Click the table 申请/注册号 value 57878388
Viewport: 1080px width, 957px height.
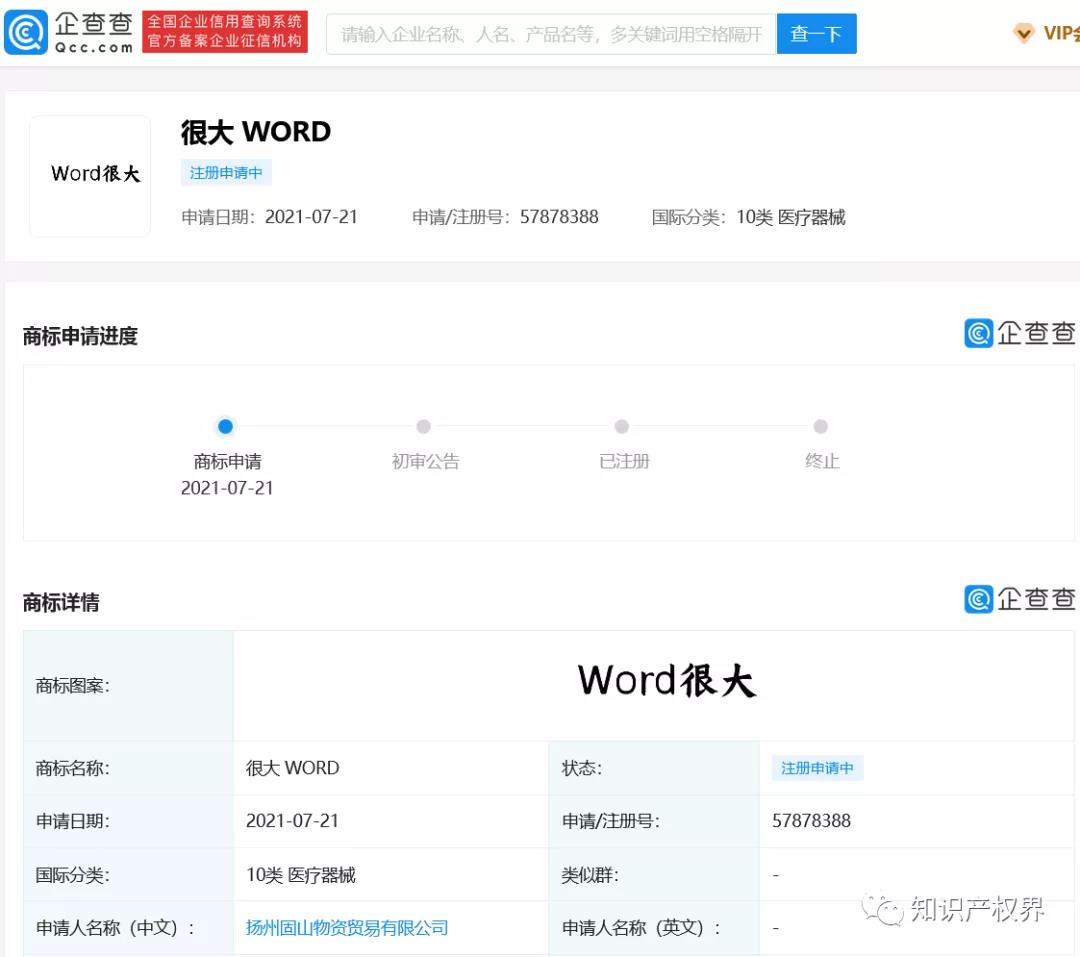pyautogui.click(x=811, y=821)
